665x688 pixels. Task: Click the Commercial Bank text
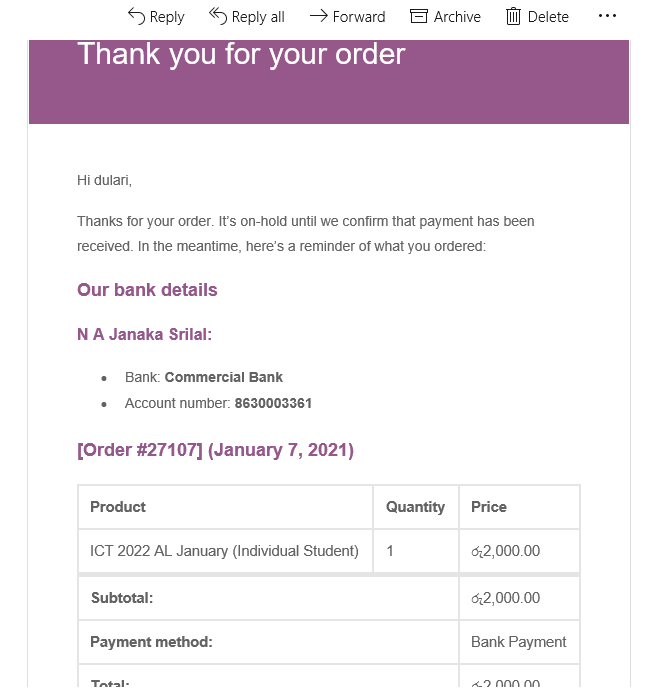[x=223, y=377]
